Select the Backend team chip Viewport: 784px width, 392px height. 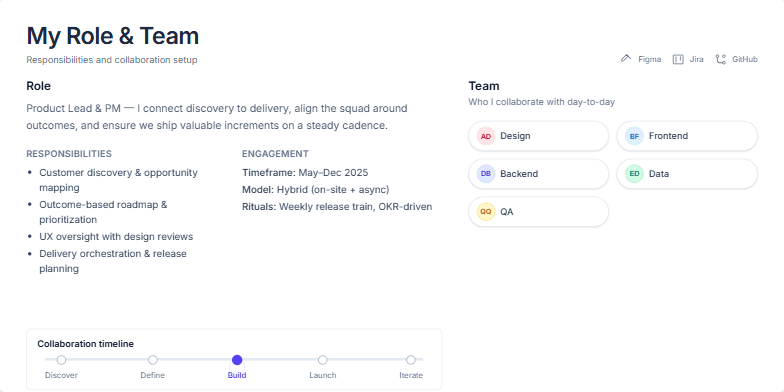click(538, 174)
